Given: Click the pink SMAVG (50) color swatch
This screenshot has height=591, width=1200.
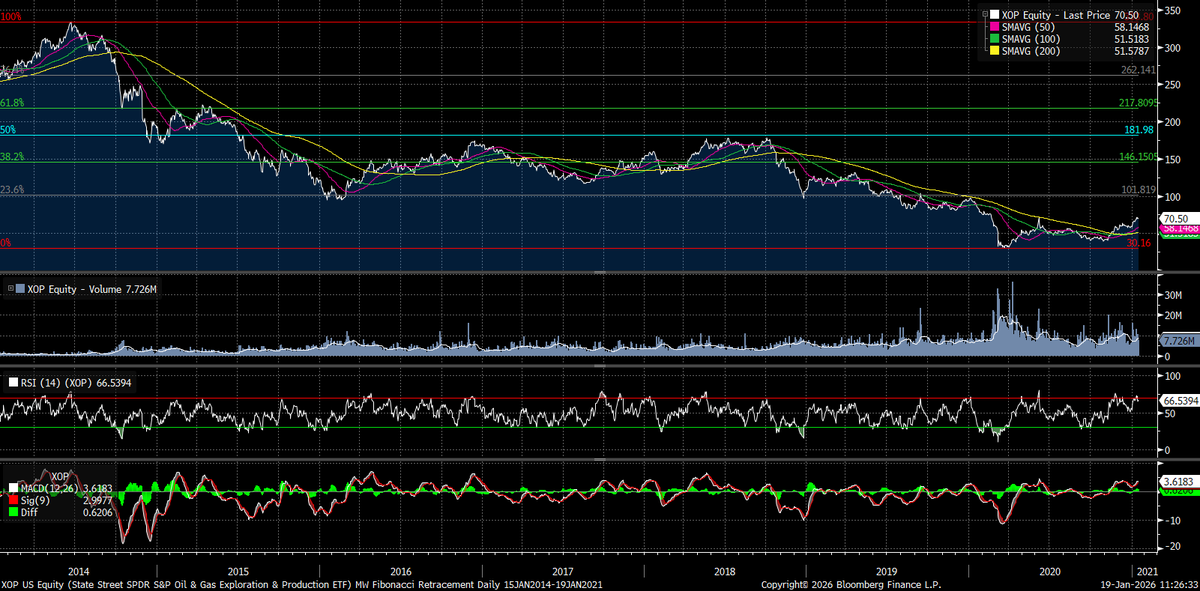Looking at the screenshot, I should [994, 27].
